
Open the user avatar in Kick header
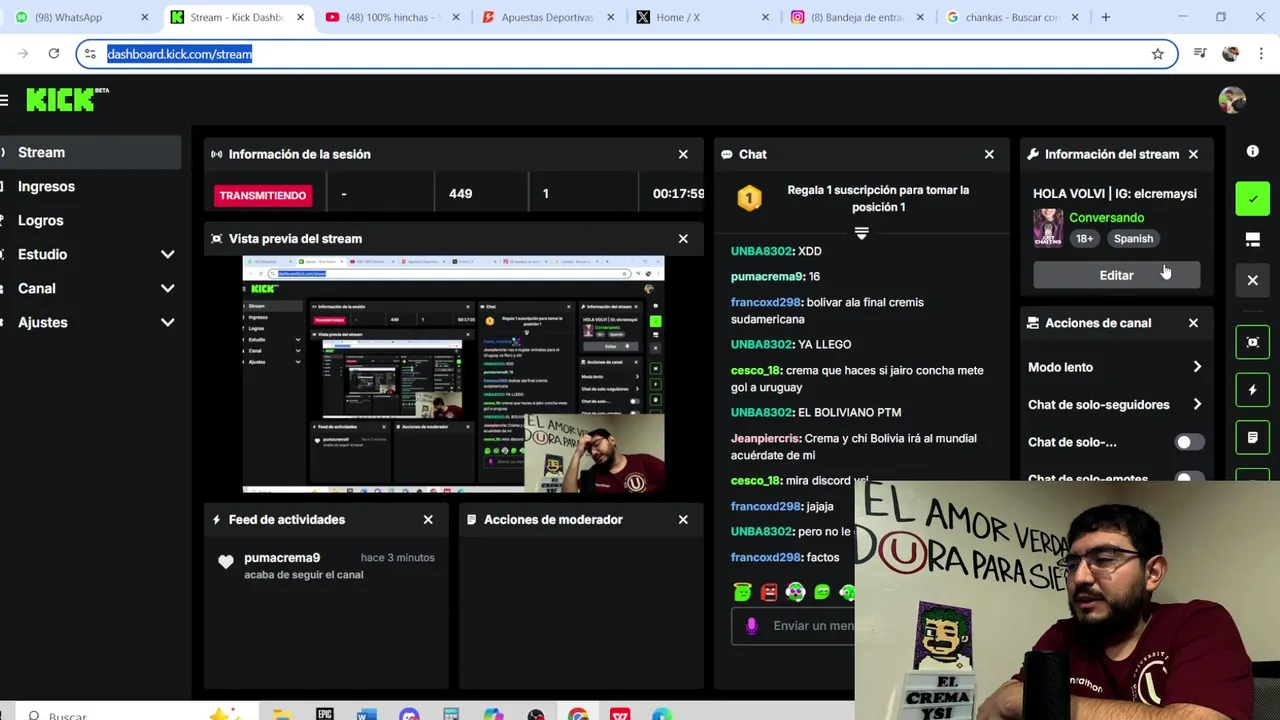tap(1232, 99)
